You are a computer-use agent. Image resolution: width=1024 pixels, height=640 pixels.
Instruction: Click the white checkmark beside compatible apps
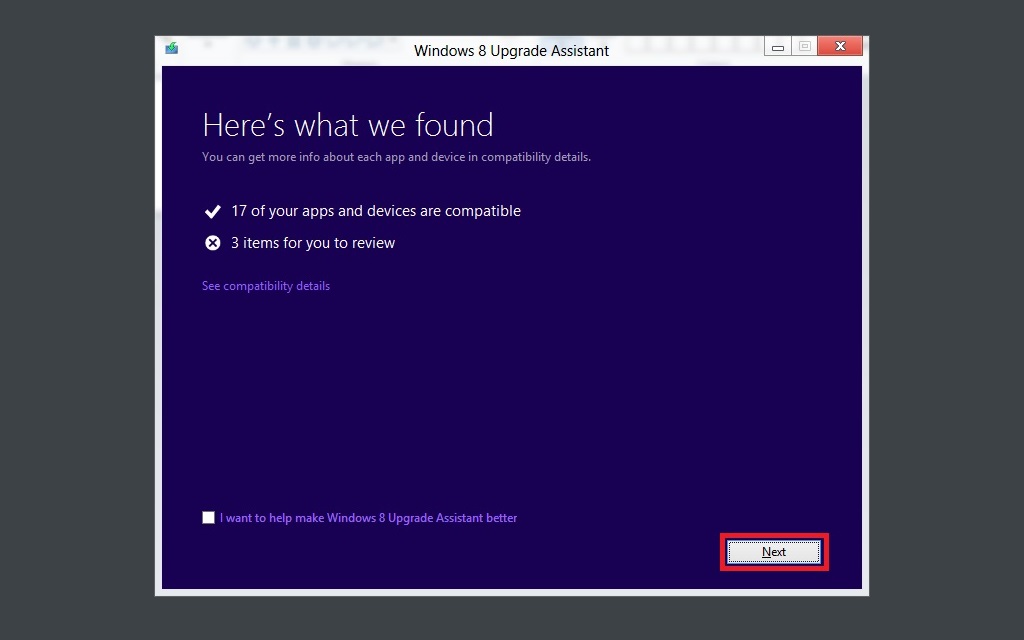point(212,211)
